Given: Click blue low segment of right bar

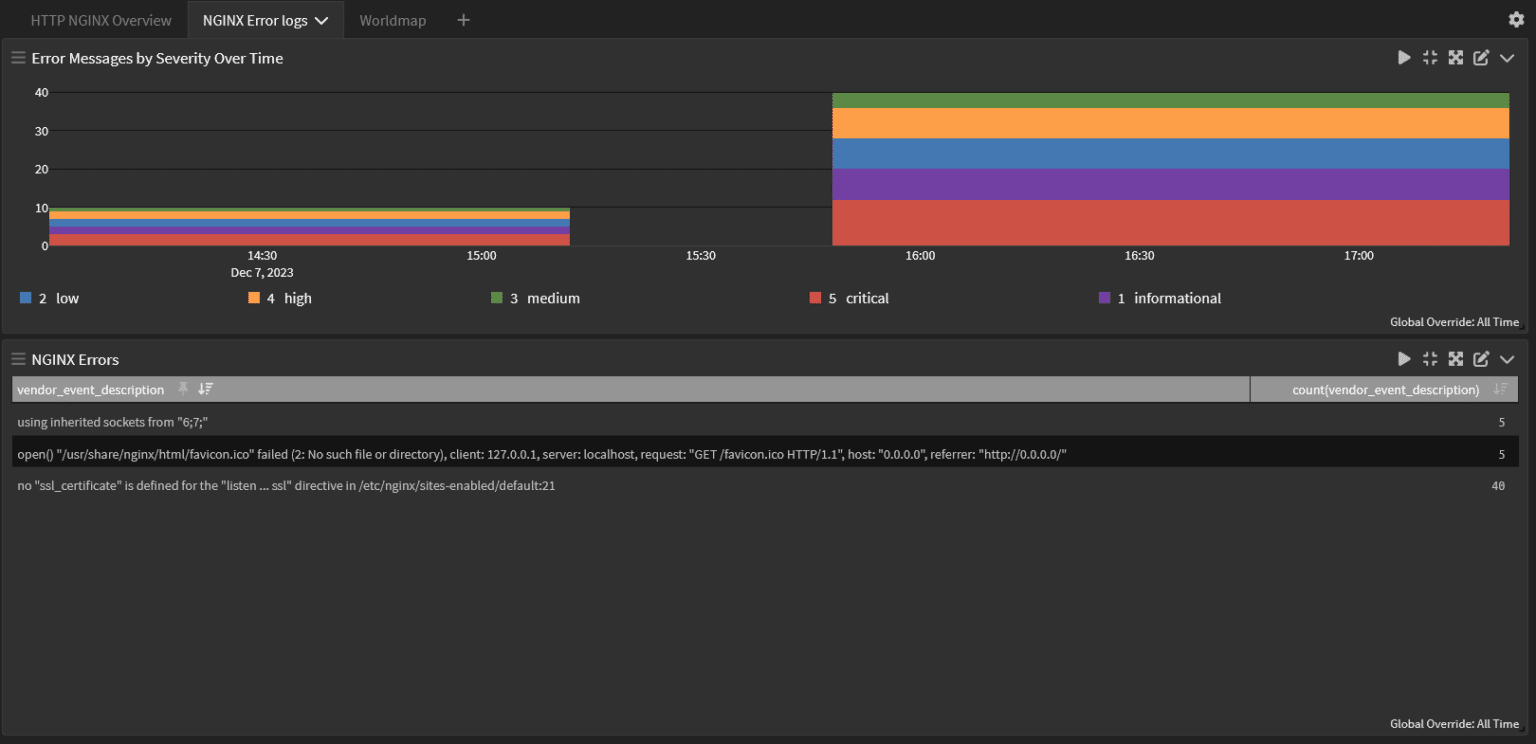Looking at the screenshot, I should click(x=1170, y=153).
